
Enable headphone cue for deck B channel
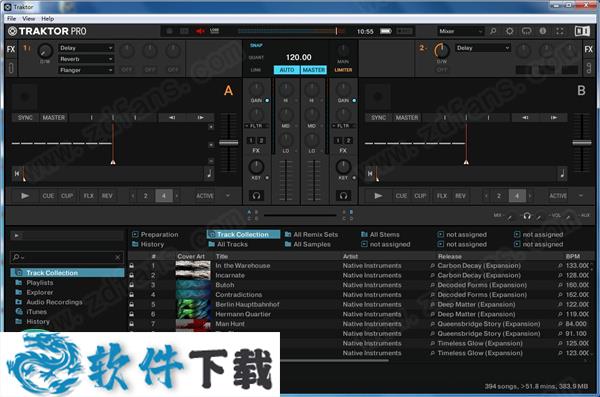coord(343,196)
